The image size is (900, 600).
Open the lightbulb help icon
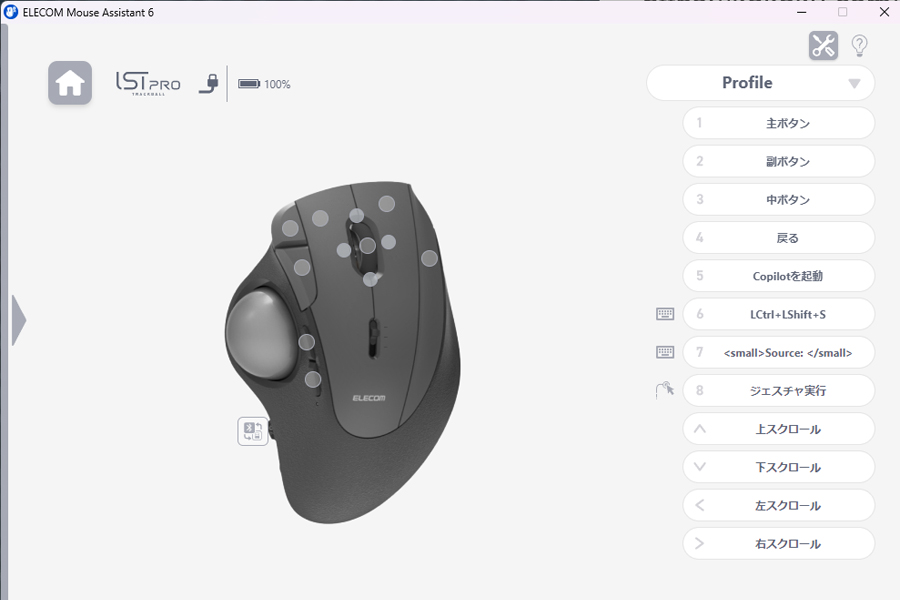(859, 45)
